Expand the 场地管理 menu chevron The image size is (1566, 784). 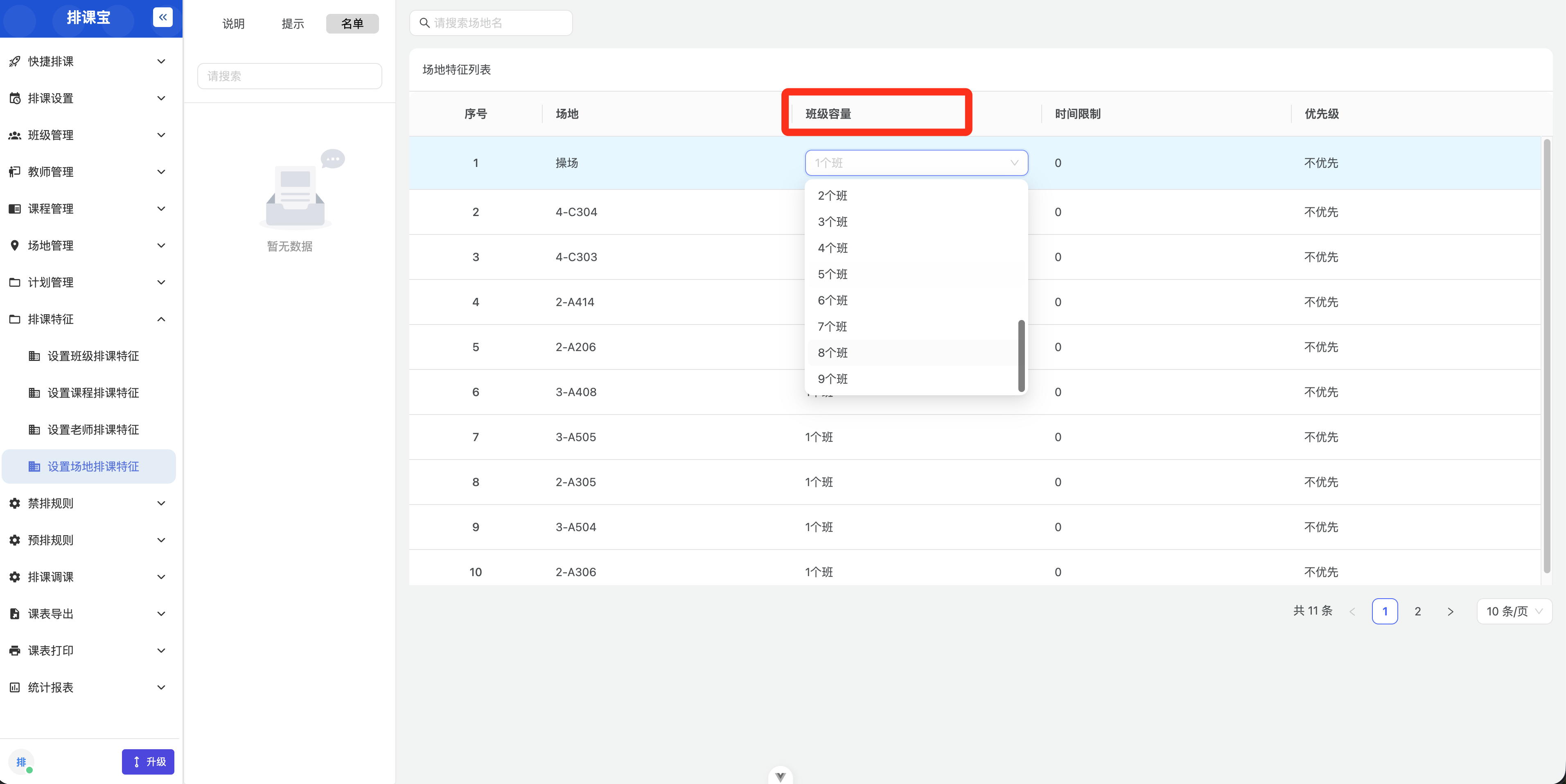(x=161, y=246)
